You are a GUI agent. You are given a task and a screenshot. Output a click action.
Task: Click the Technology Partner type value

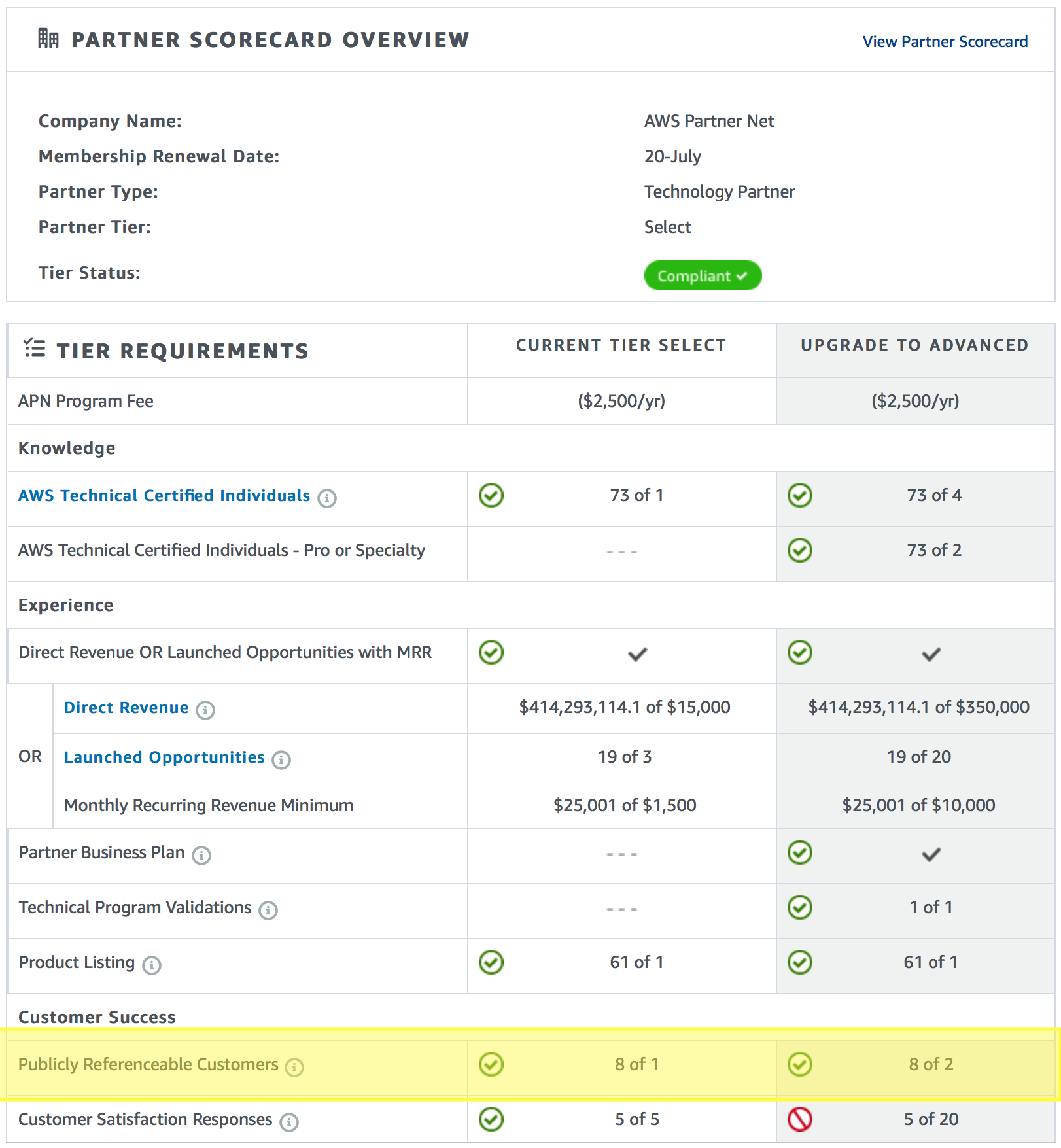tap(720, 192)
